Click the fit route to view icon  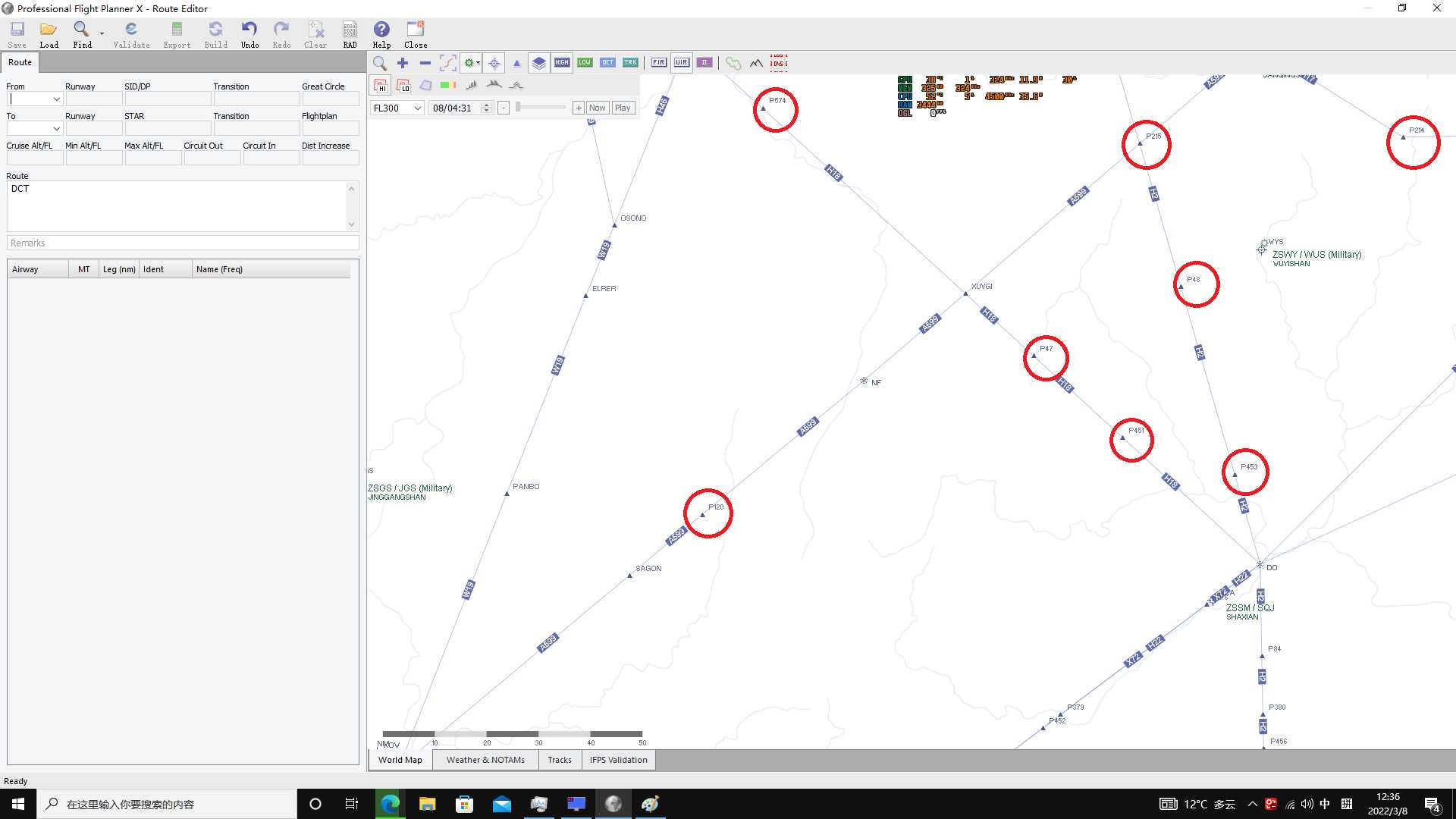[447, 63]
